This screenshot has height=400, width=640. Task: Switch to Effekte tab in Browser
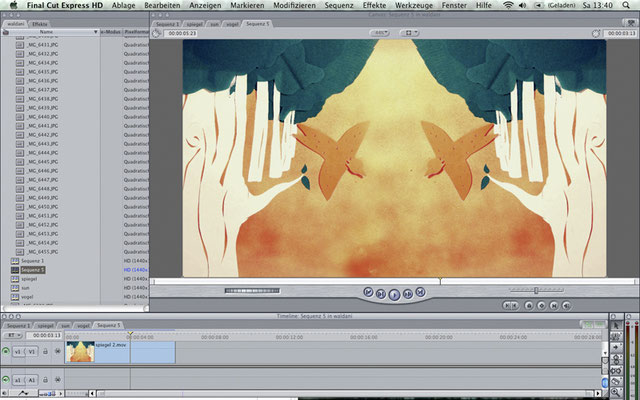coord(40,24)
